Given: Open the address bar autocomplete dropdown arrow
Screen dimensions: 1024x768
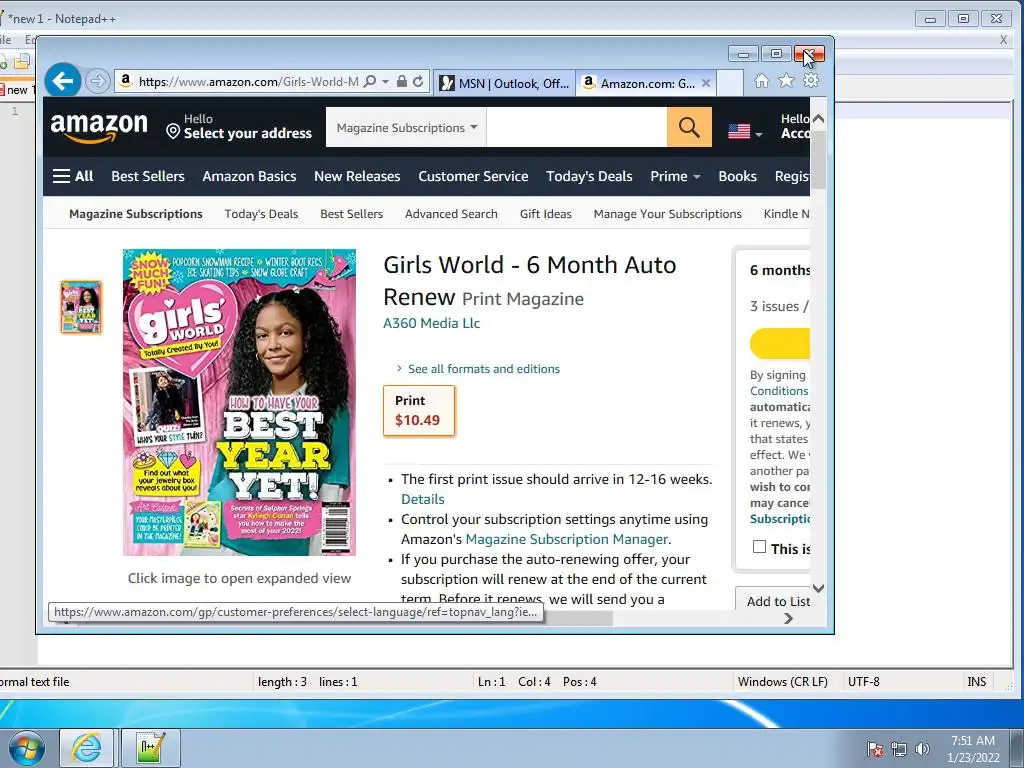Looking at the screenshot, I should (x=385, y=82).
